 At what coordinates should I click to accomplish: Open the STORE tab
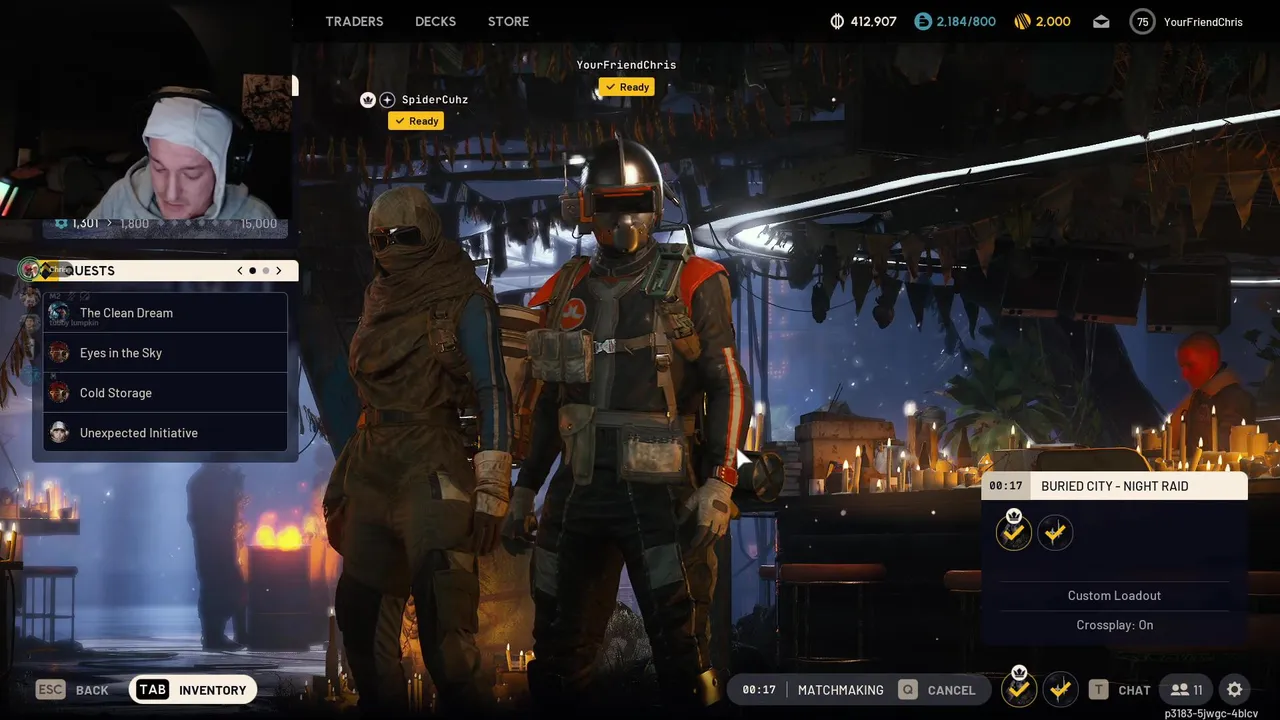pos(508,21)
